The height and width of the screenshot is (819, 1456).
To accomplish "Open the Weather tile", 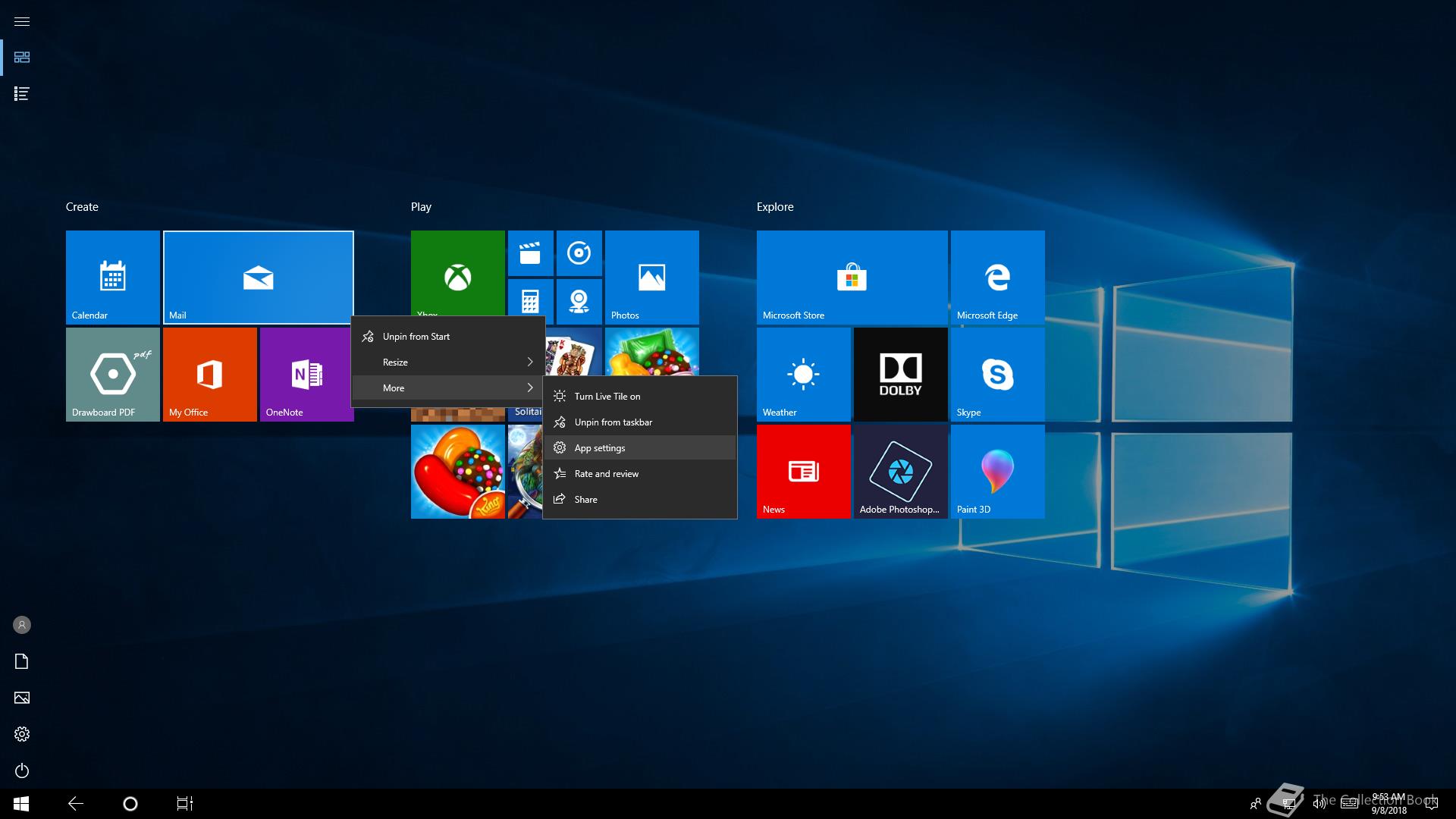I will click(x=803, y=375).
